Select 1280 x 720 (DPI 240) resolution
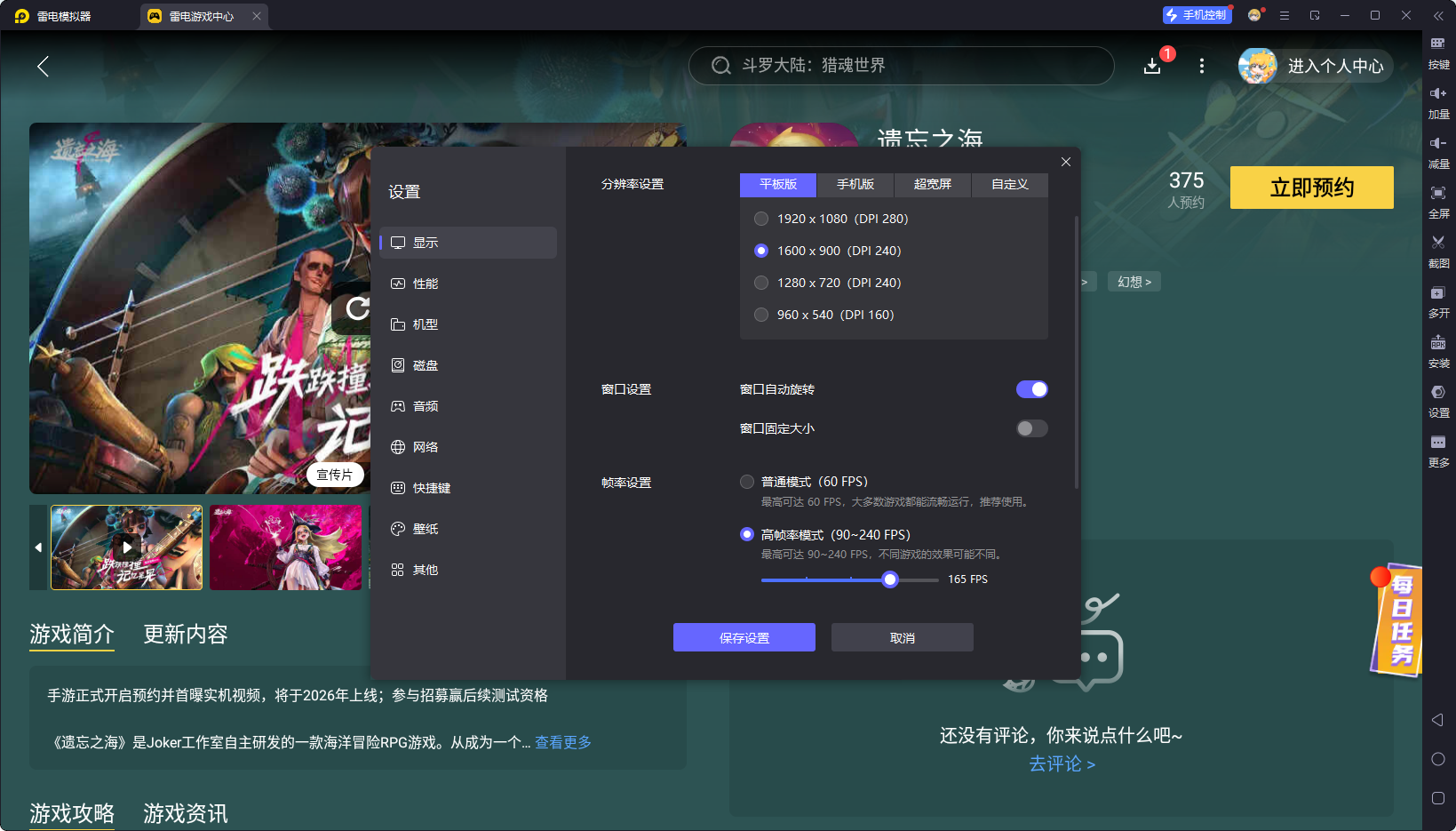 coord(761,283)
